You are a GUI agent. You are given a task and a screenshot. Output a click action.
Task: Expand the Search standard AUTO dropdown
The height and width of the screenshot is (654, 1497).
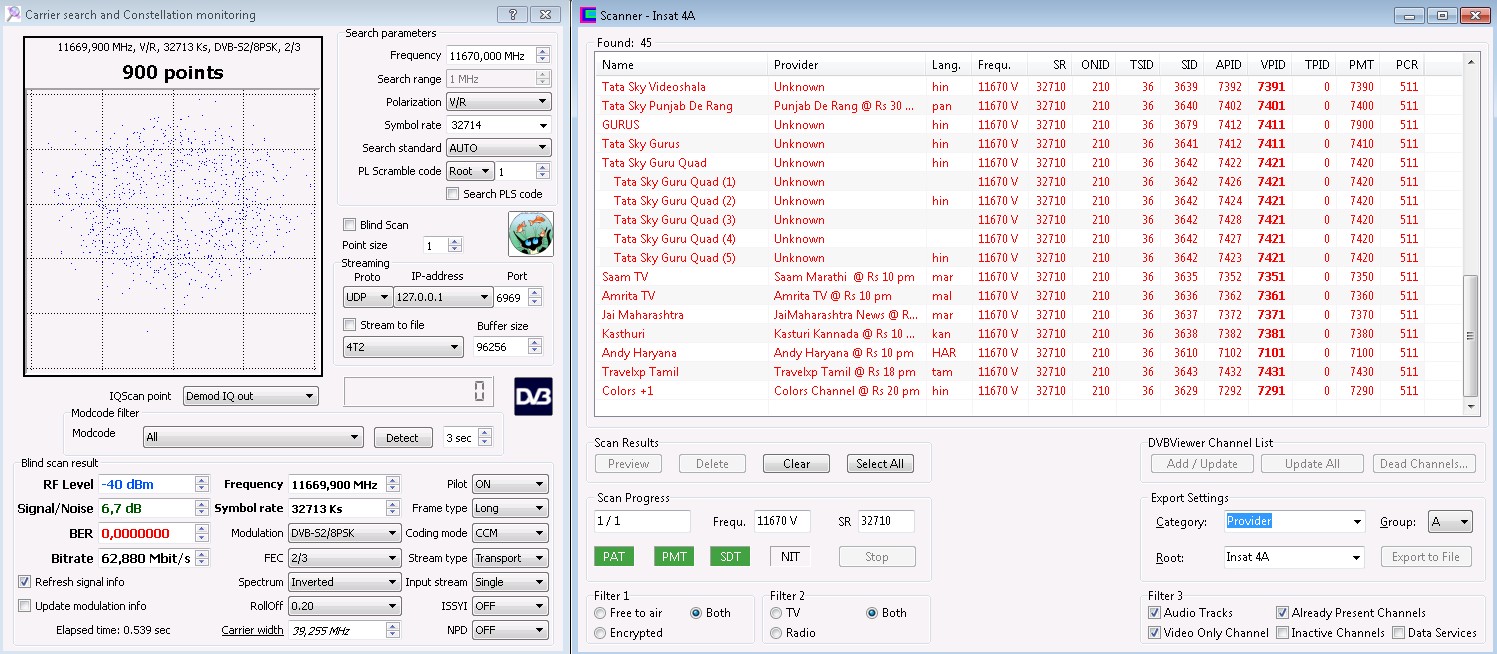pyautogui.click(x=498, y=148)
